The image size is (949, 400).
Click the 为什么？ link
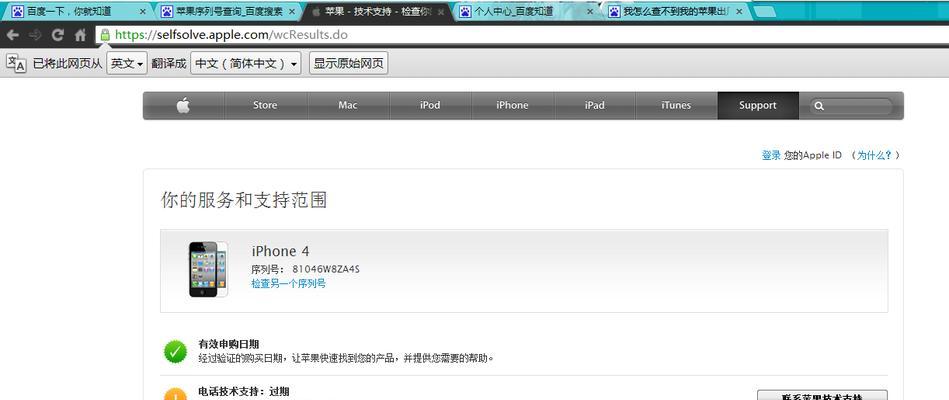click(875, 156)
